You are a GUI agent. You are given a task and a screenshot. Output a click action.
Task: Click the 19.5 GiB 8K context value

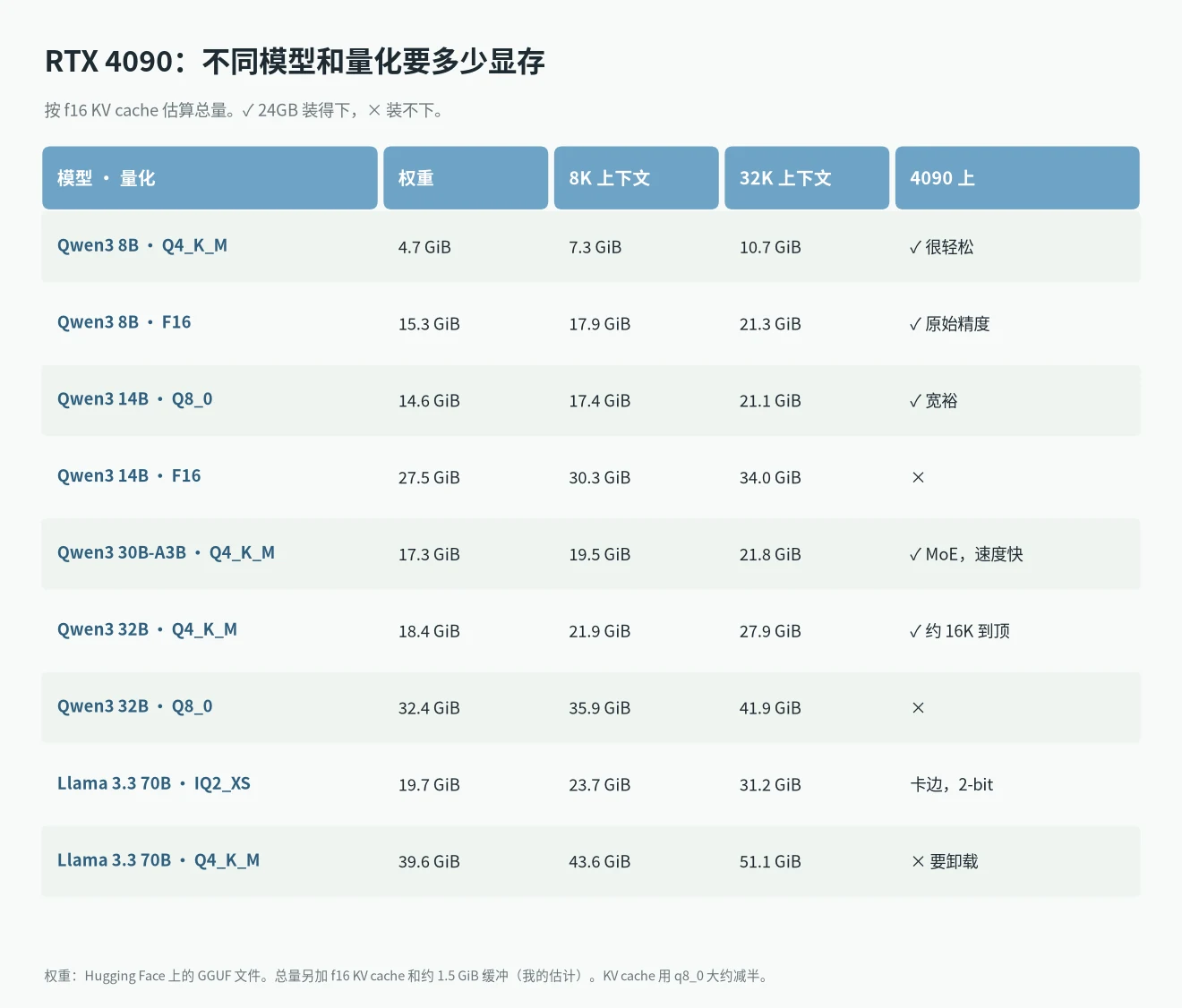pos(600,555)
